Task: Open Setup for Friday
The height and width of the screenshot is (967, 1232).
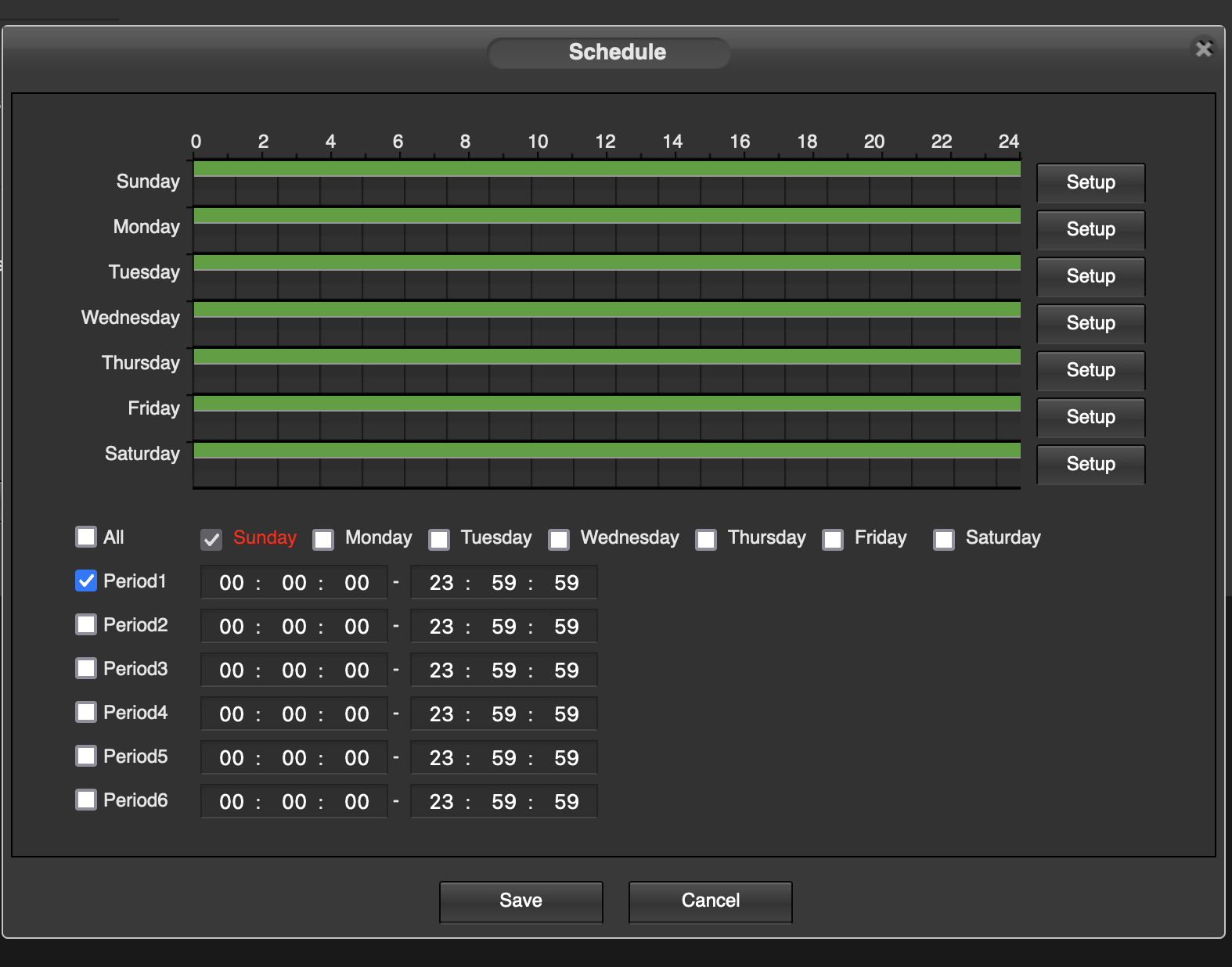Action: 1090,417
